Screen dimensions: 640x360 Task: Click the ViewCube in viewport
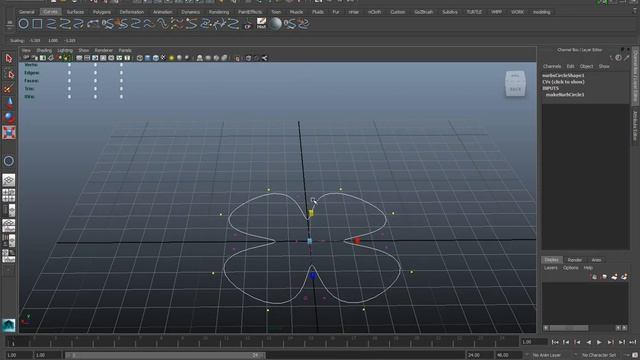click(x=515, y=83)
